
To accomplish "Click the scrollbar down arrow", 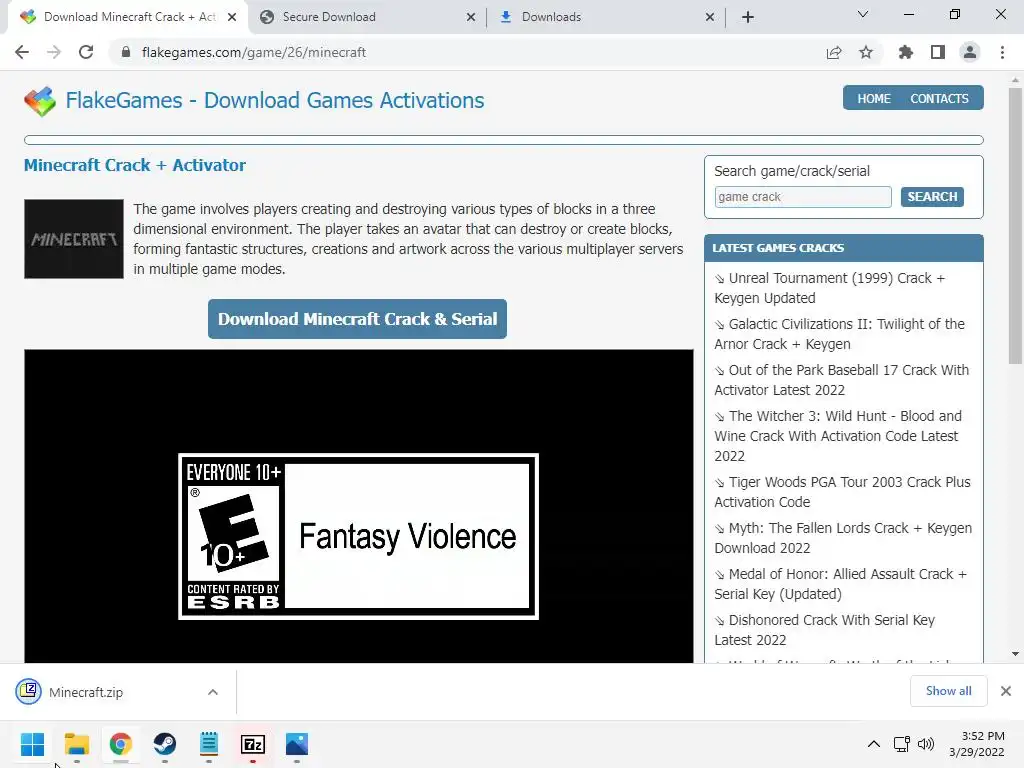I will [1015, 654].
